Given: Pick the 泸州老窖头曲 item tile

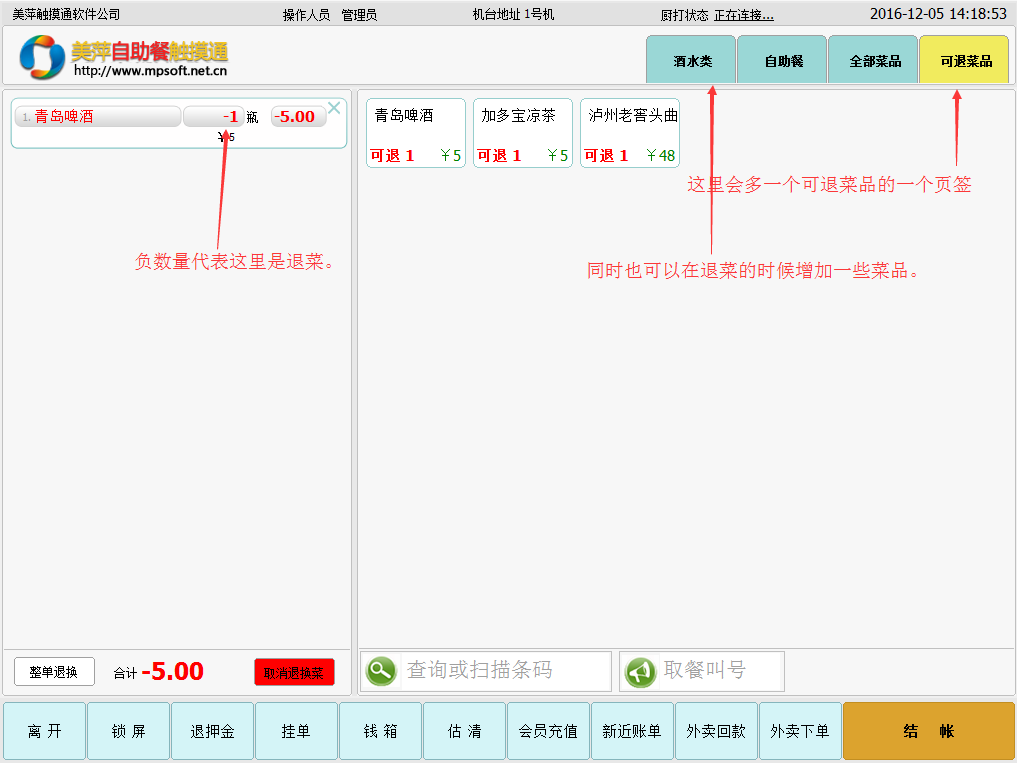Looking at the screenshot, I should point(630,133).
